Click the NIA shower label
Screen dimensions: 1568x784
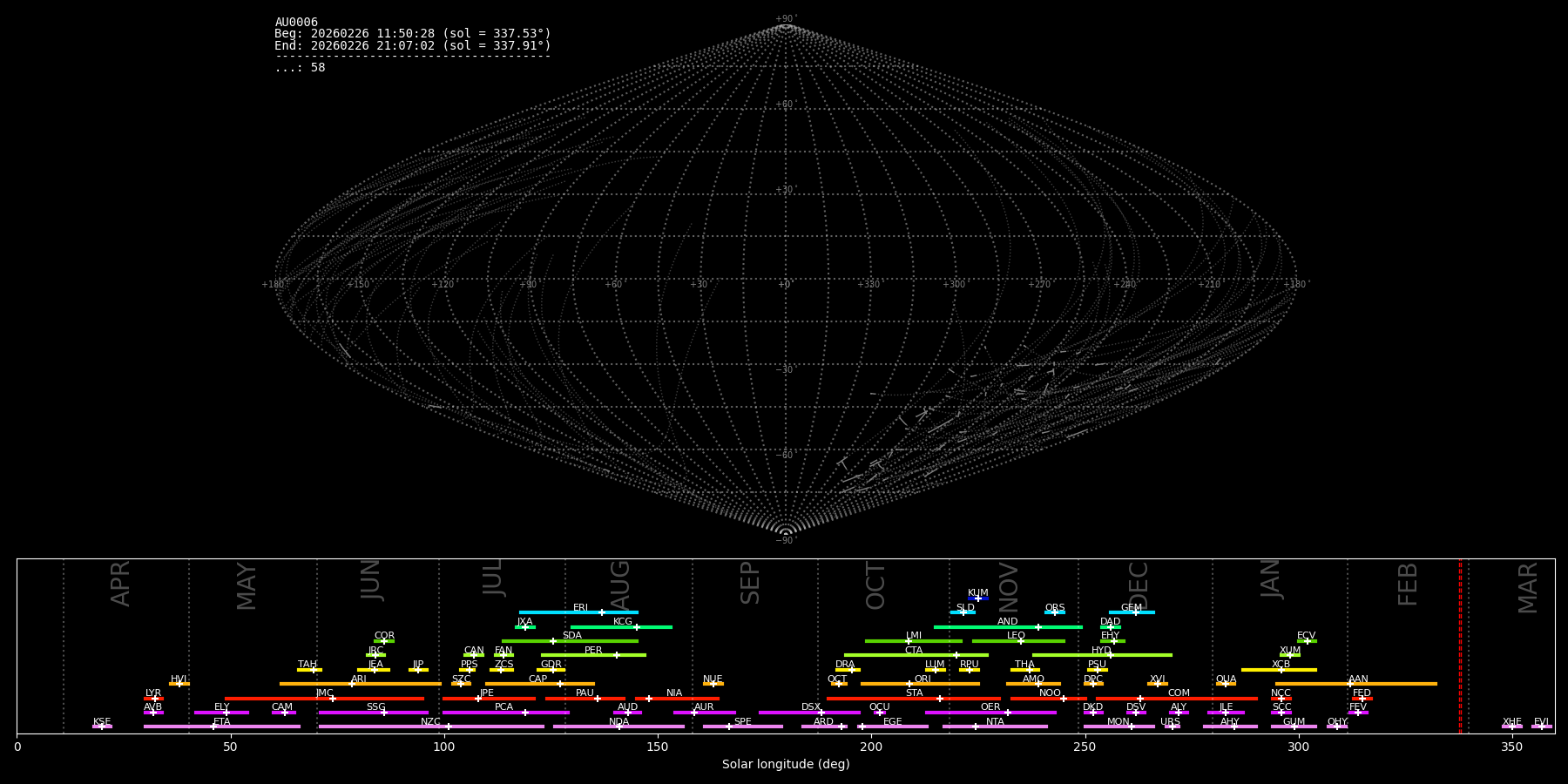click(x=674, y=693)
